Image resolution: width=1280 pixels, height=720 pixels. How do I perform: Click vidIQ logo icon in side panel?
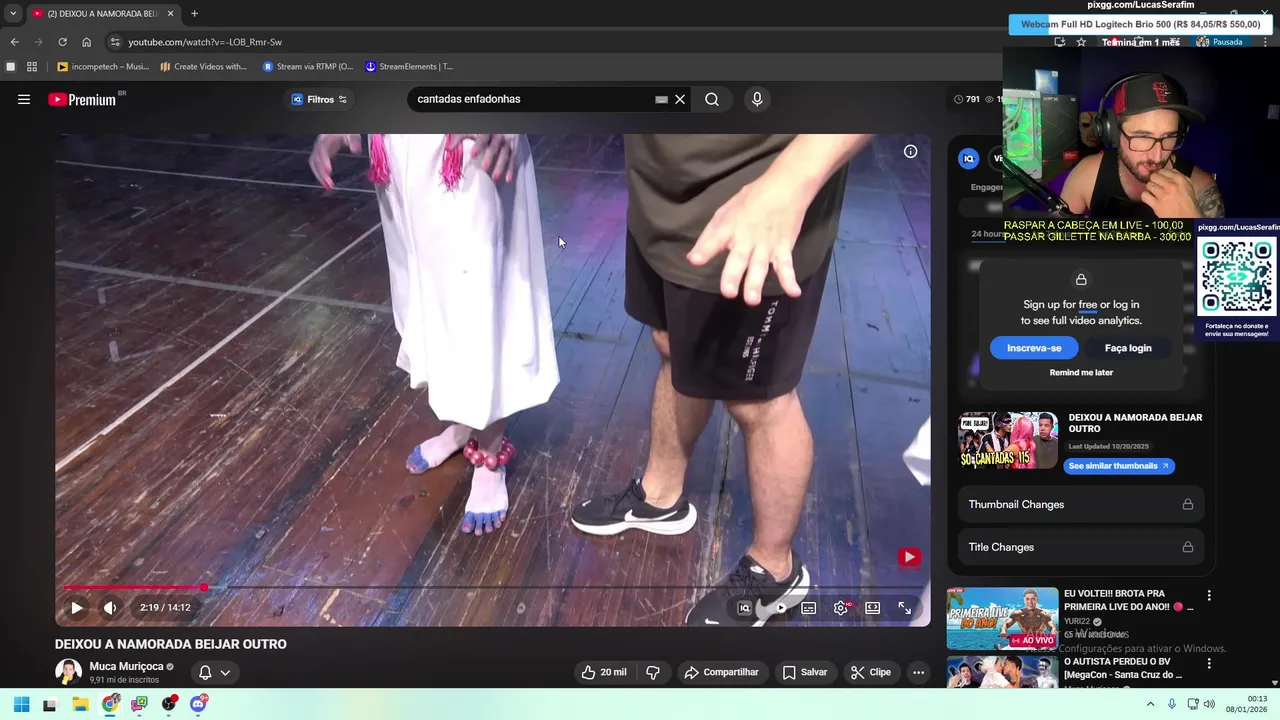pyautogui.click(x=968, y=158)
